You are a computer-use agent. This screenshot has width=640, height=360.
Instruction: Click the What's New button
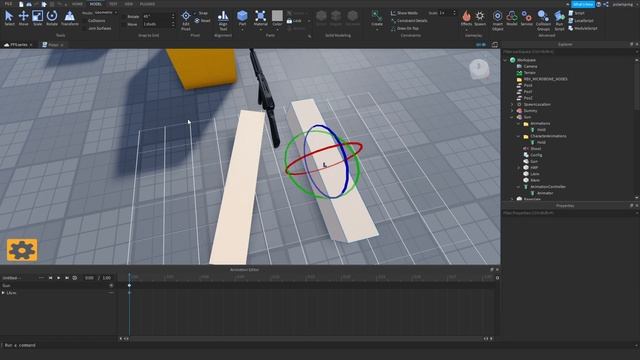583,4
